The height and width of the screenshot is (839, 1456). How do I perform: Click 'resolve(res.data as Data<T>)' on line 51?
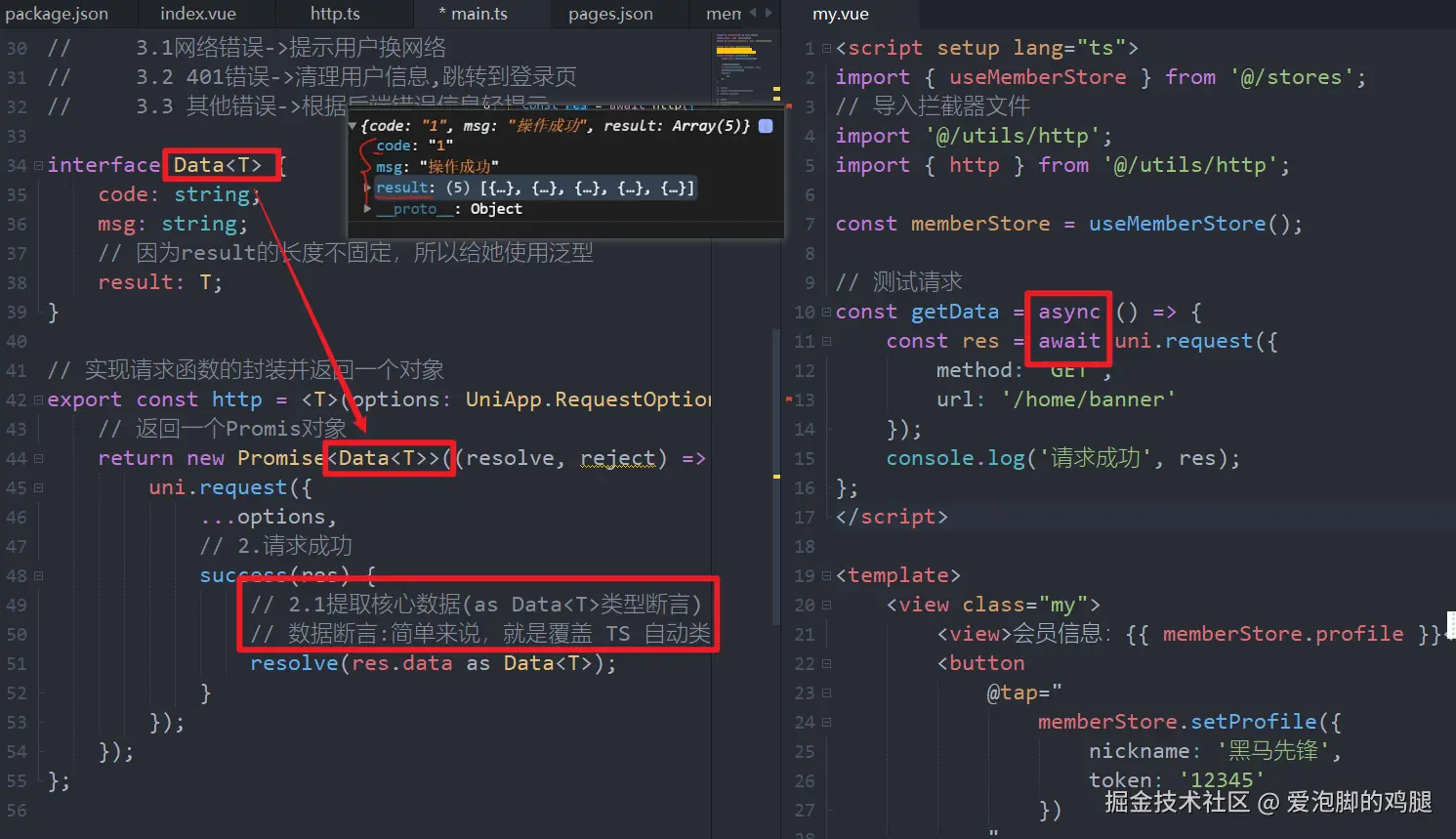[429, 663]
